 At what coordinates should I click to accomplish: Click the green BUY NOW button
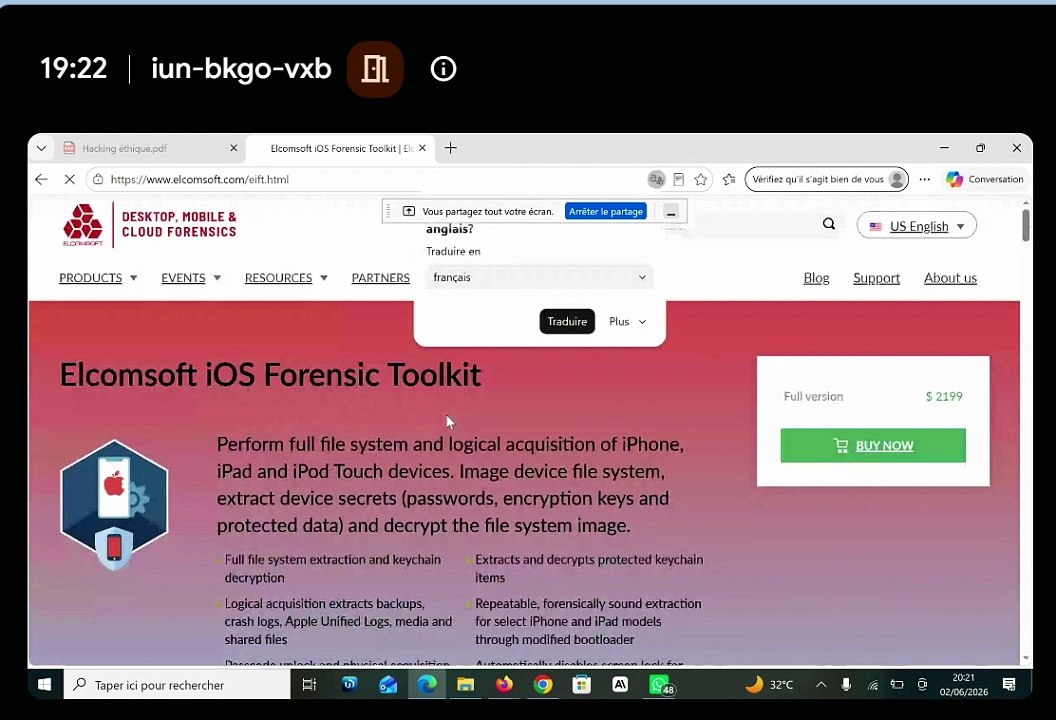[873, 445]
